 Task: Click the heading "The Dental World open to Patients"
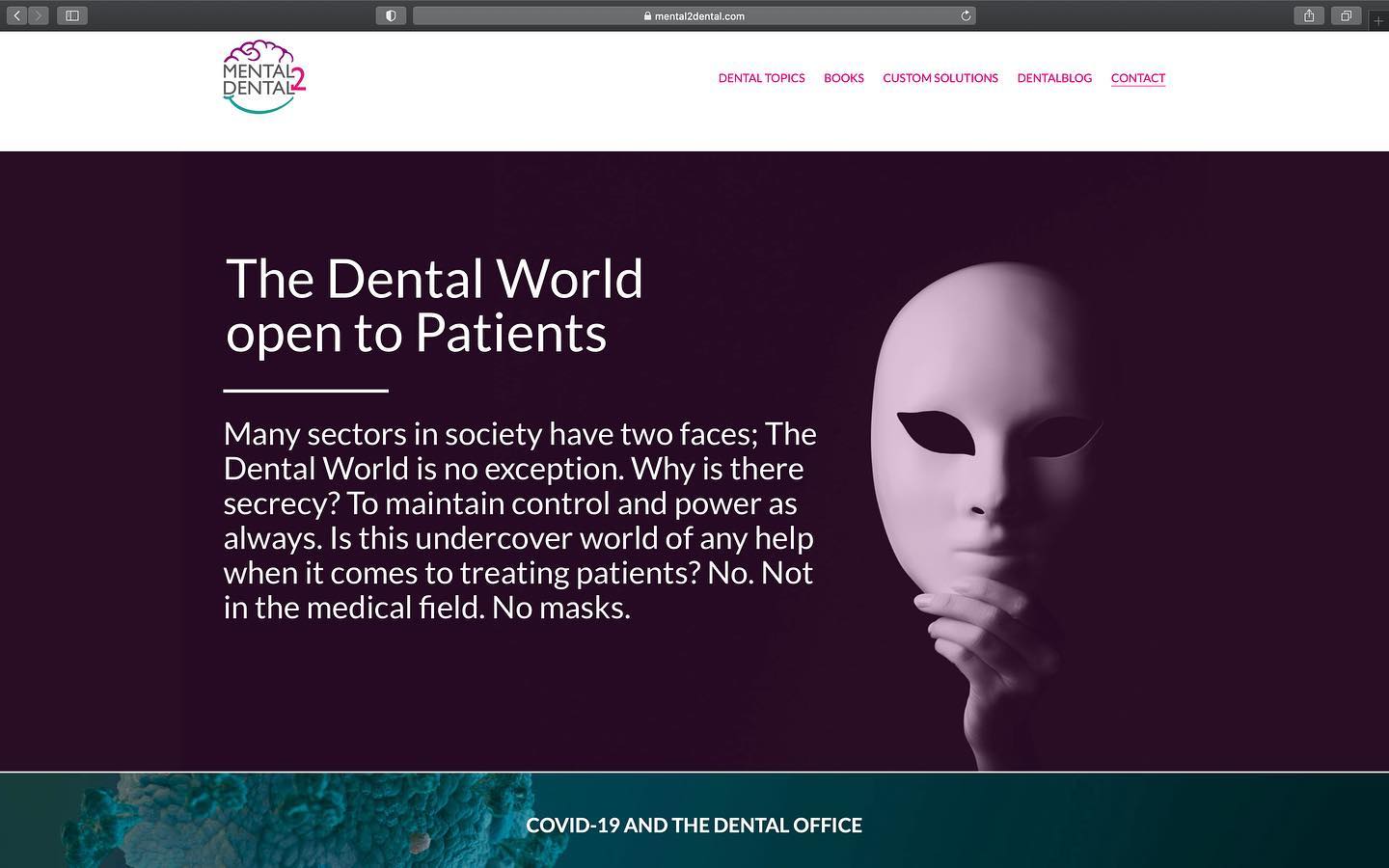click(x=434, y=305)
